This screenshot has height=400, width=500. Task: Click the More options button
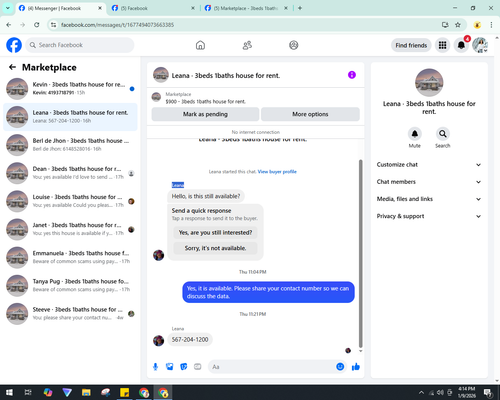point(310,114)
